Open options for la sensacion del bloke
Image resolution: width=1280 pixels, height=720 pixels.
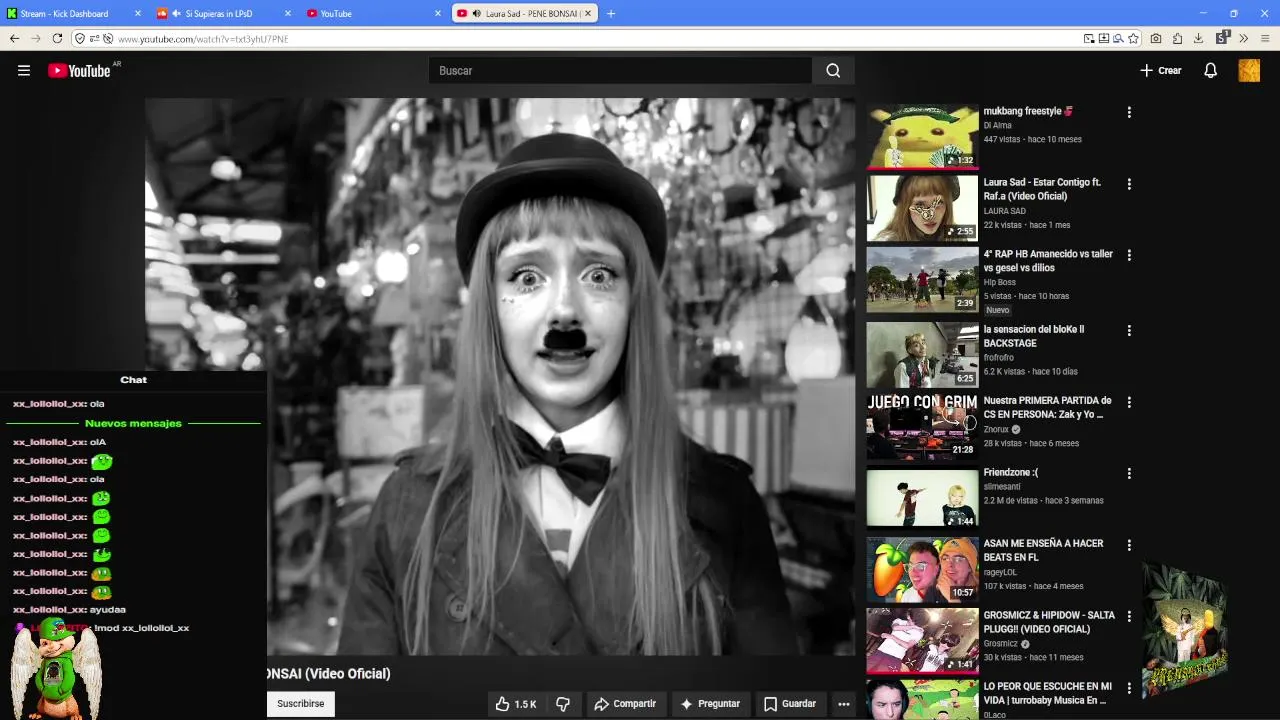(1129, 330)
